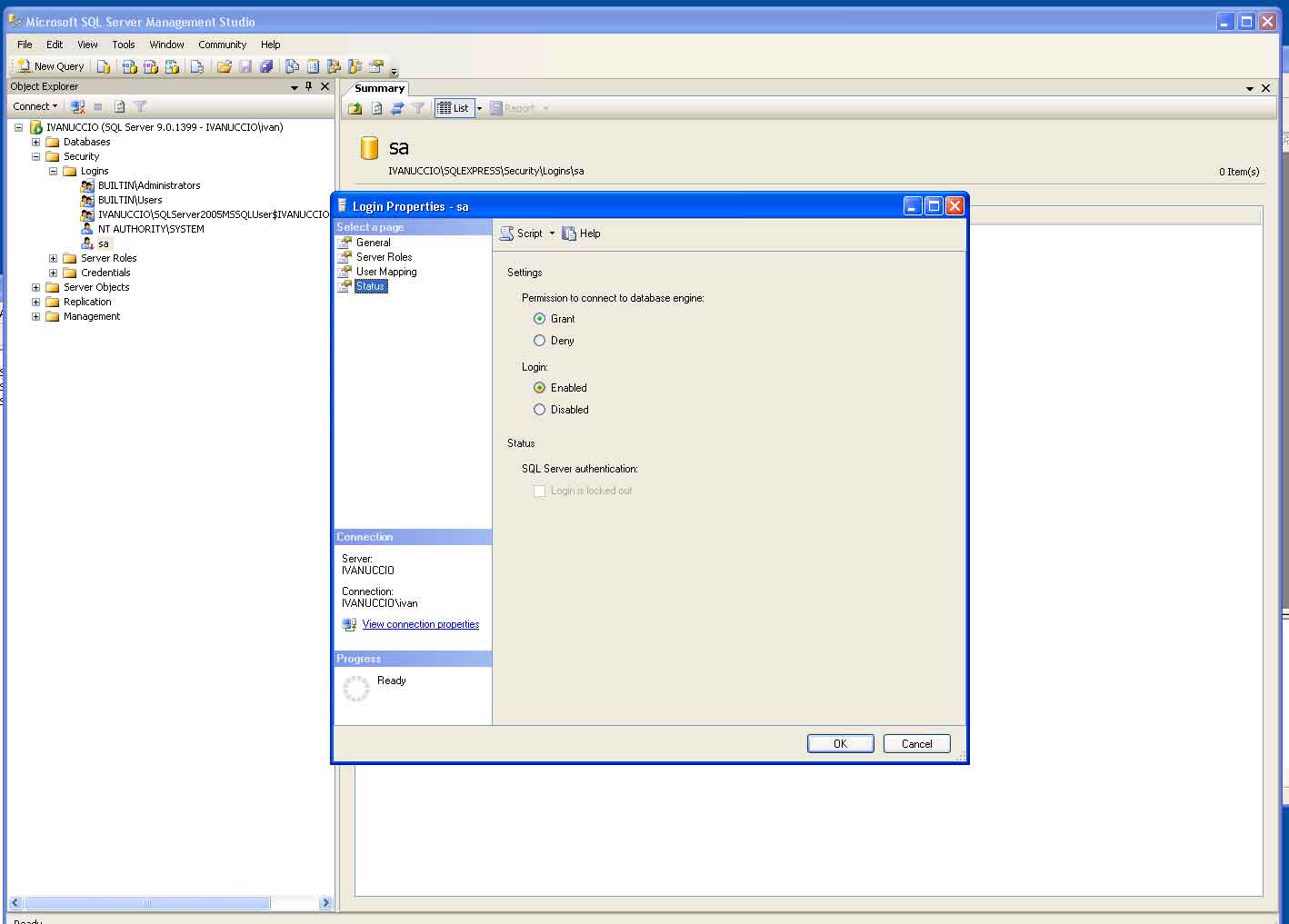
Task: Click the New Query toolbar button
Action: (x=51, y=66)
